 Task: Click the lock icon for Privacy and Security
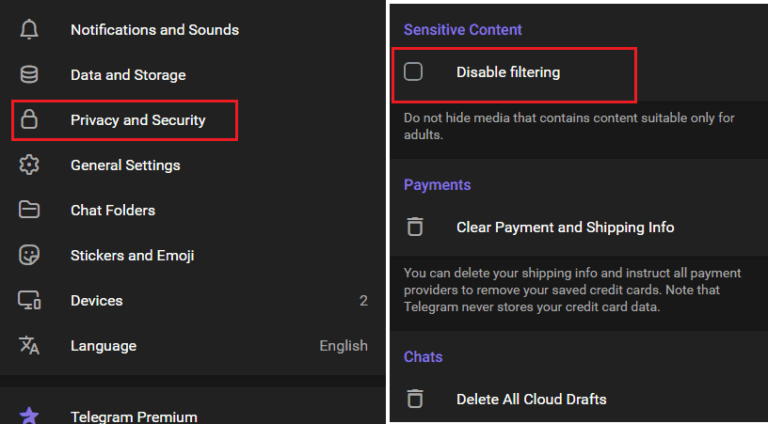tap(29, 120)
